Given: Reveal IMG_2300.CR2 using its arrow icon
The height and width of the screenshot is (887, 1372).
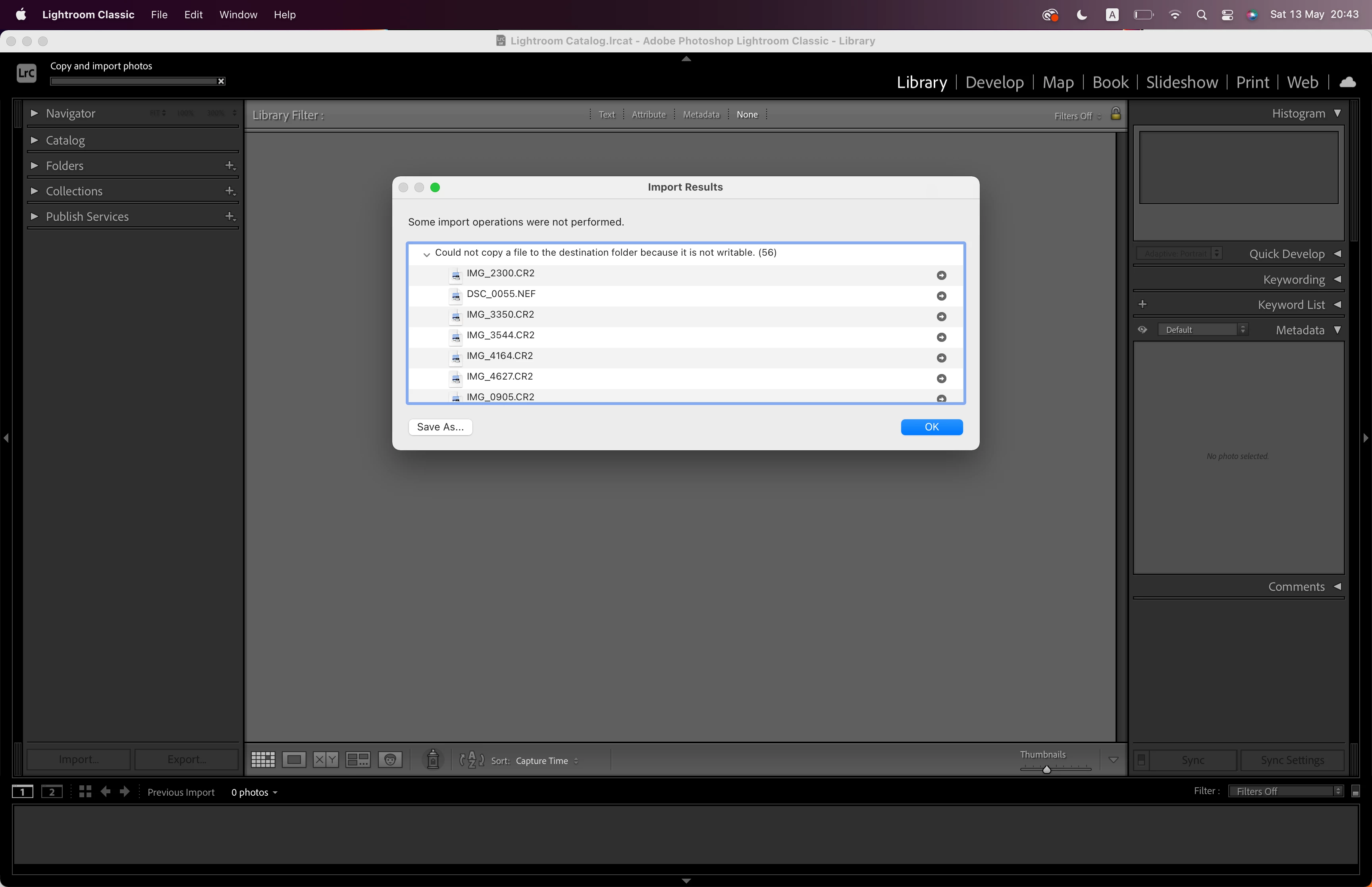Looking at the screenshot, I should (x=941, y=275).
